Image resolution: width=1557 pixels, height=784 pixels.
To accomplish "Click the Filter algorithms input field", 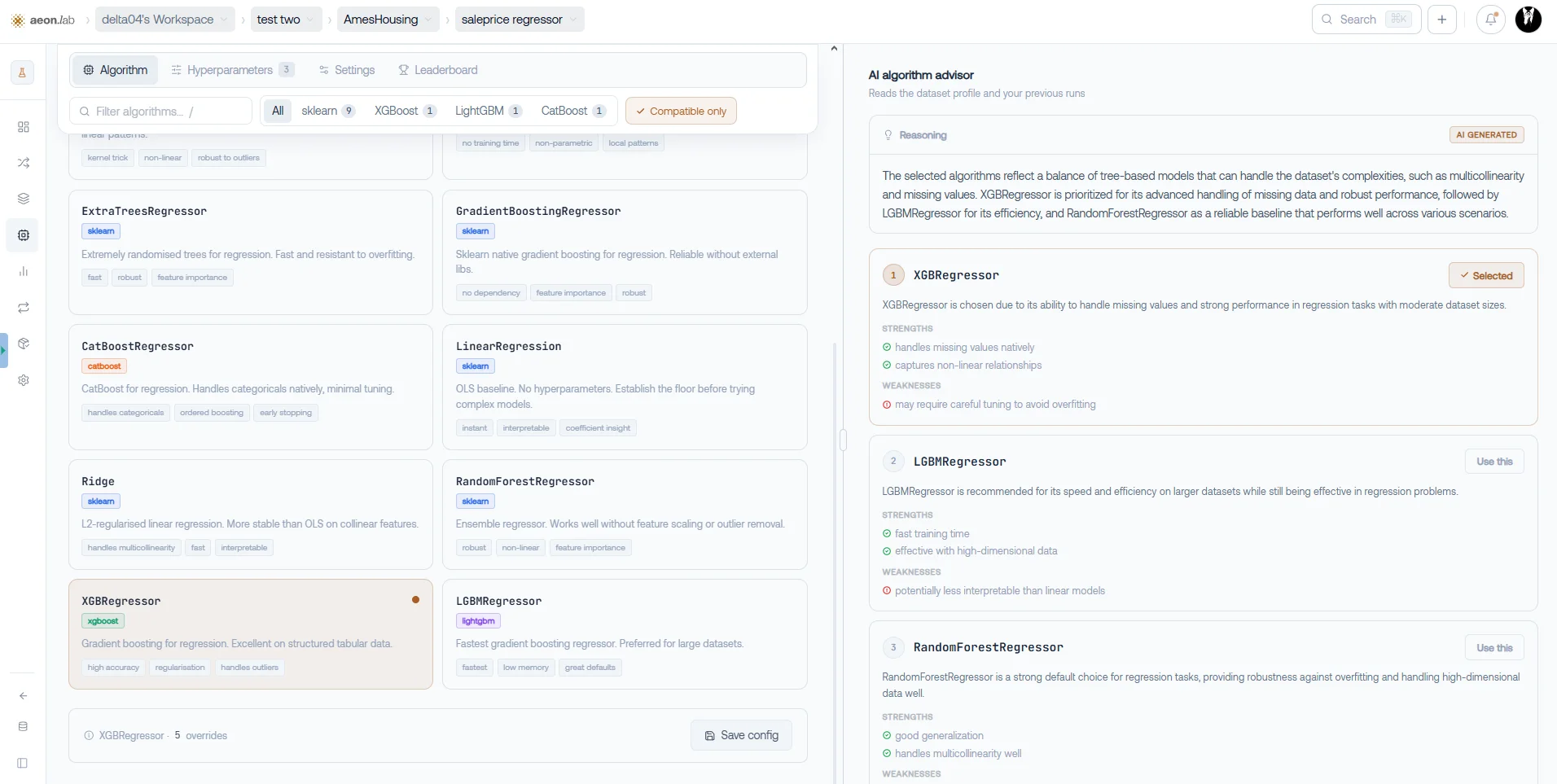I will (161, 112).
